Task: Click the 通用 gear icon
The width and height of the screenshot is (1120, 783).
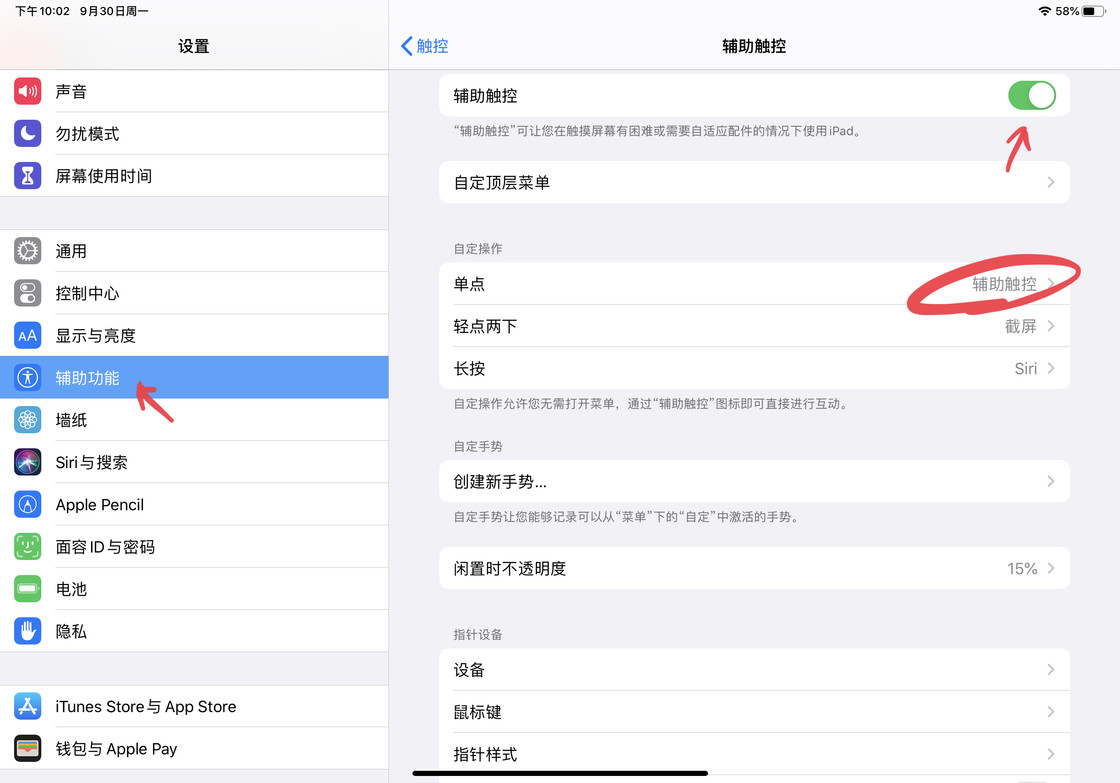Action: (x=27, y=250)
